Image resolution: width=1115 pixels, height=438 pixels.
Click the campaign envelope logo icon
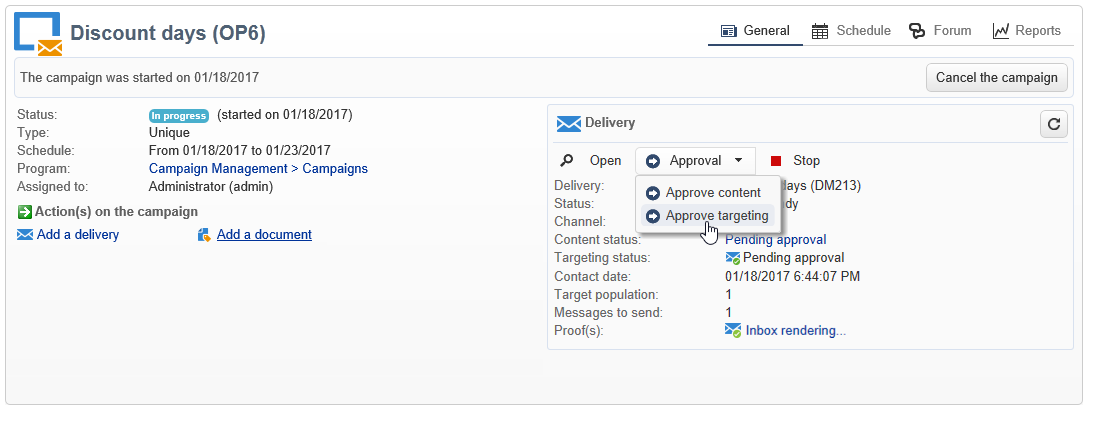click(x=38, y=33)
